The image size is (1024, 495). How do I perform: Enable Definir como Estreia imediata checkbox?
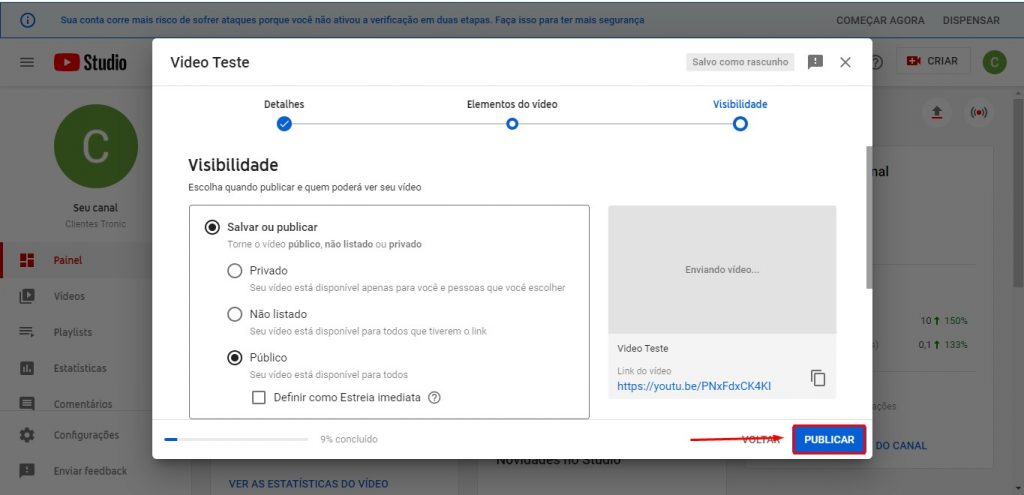[x=257, y=397]
